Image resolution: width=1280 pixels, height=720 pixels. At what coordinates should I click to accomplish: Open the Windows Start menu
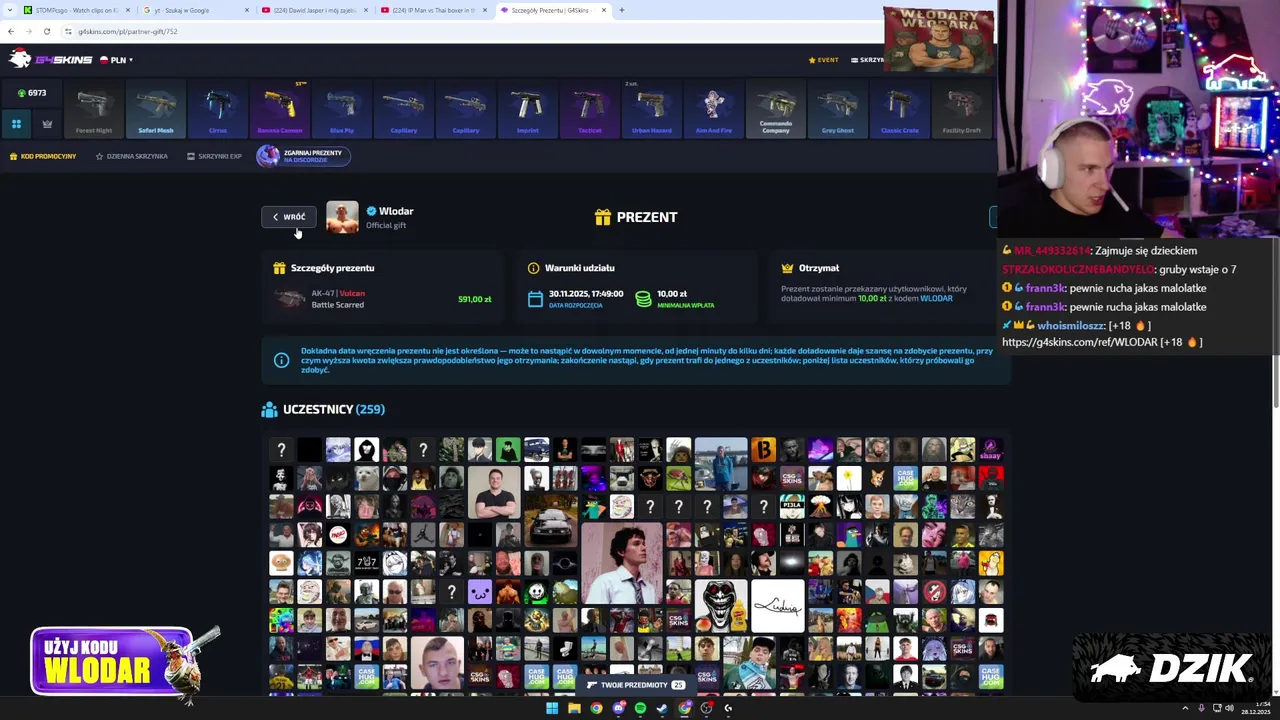pos(551,708)
